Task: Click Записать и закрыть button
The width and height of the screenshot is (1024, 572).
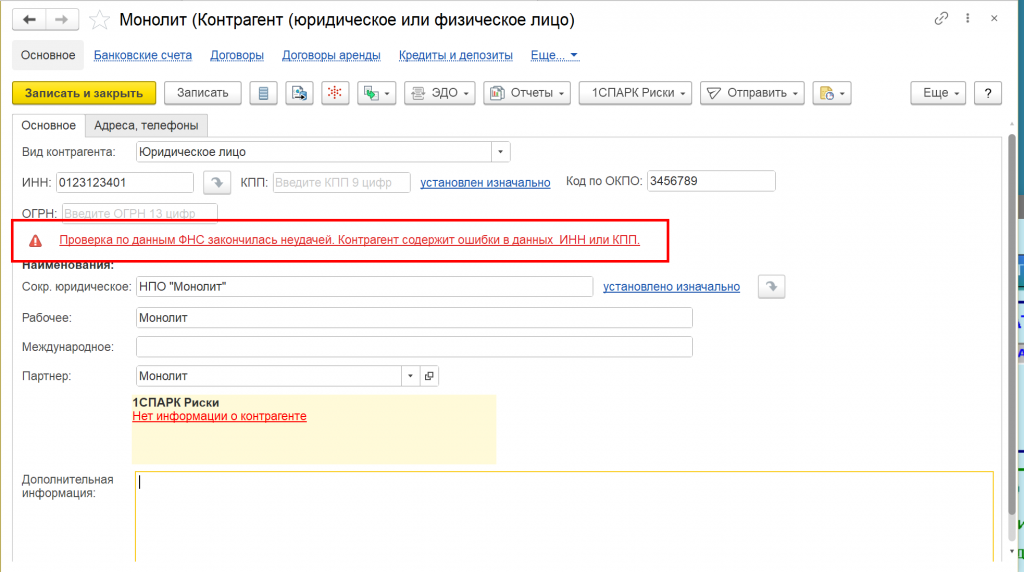Action: click(84, 93)
